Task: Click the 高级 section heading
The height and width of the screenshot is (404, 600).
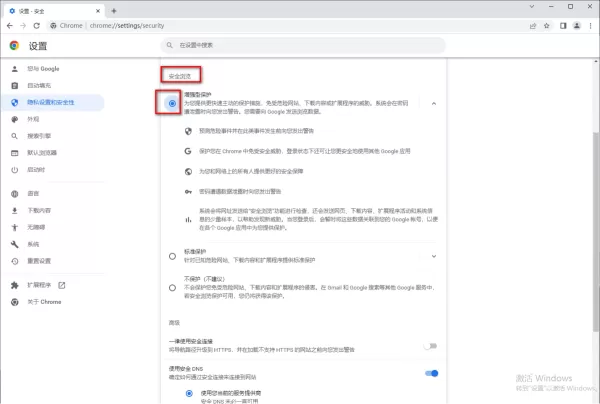Action: [x=174, y=323]
